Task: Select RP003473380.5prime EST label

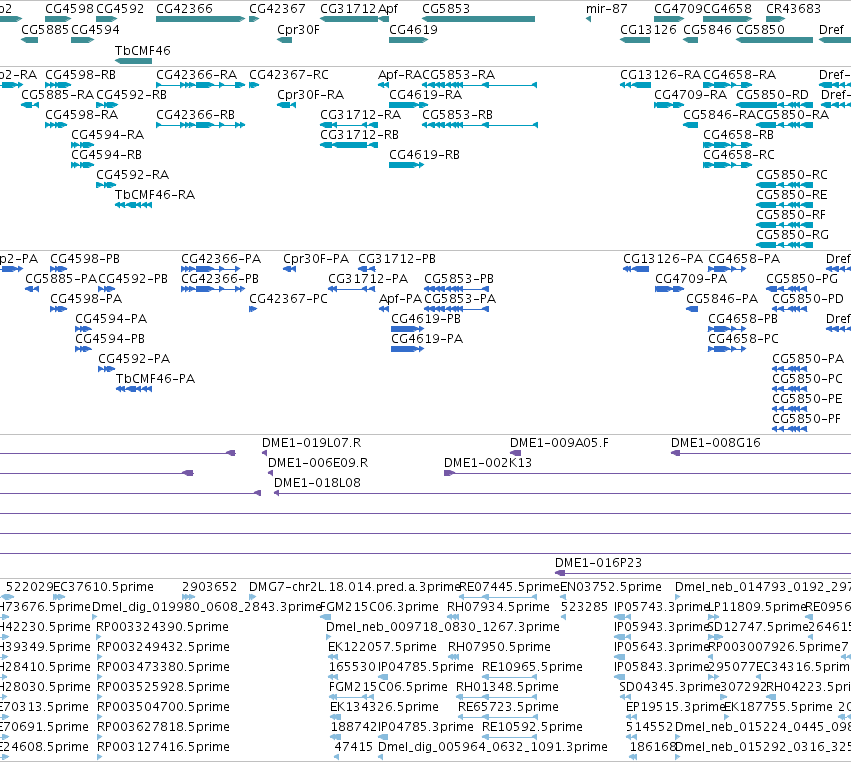Action: coord(163,667)
